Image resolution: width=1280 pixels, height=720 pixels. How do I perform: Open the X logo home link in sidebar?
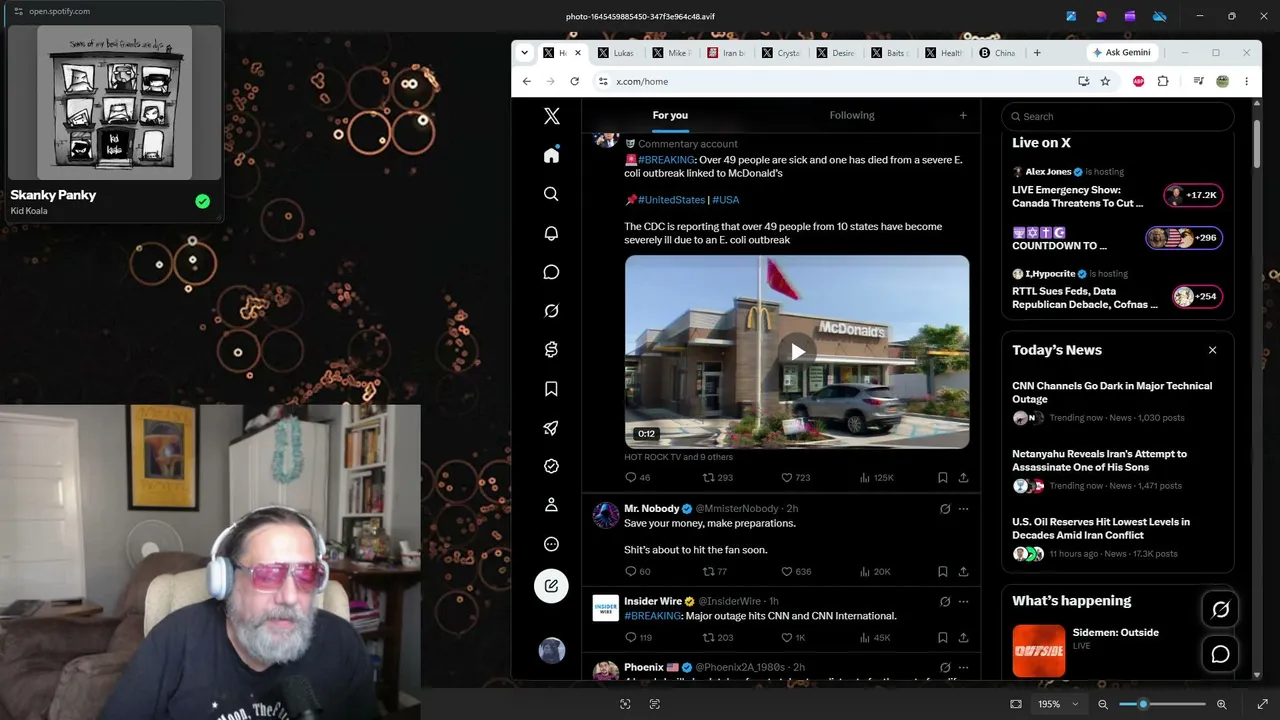pyautogui.click(x=551, y=116)
